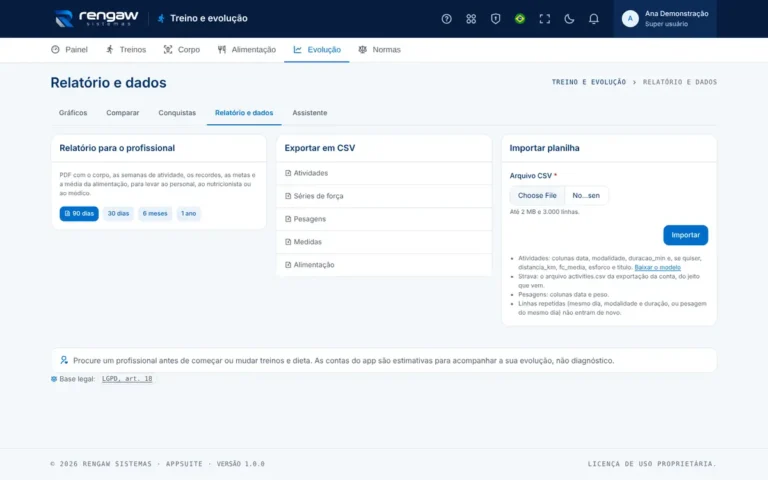Generate 90 dias PDF report

coord(79,214)
